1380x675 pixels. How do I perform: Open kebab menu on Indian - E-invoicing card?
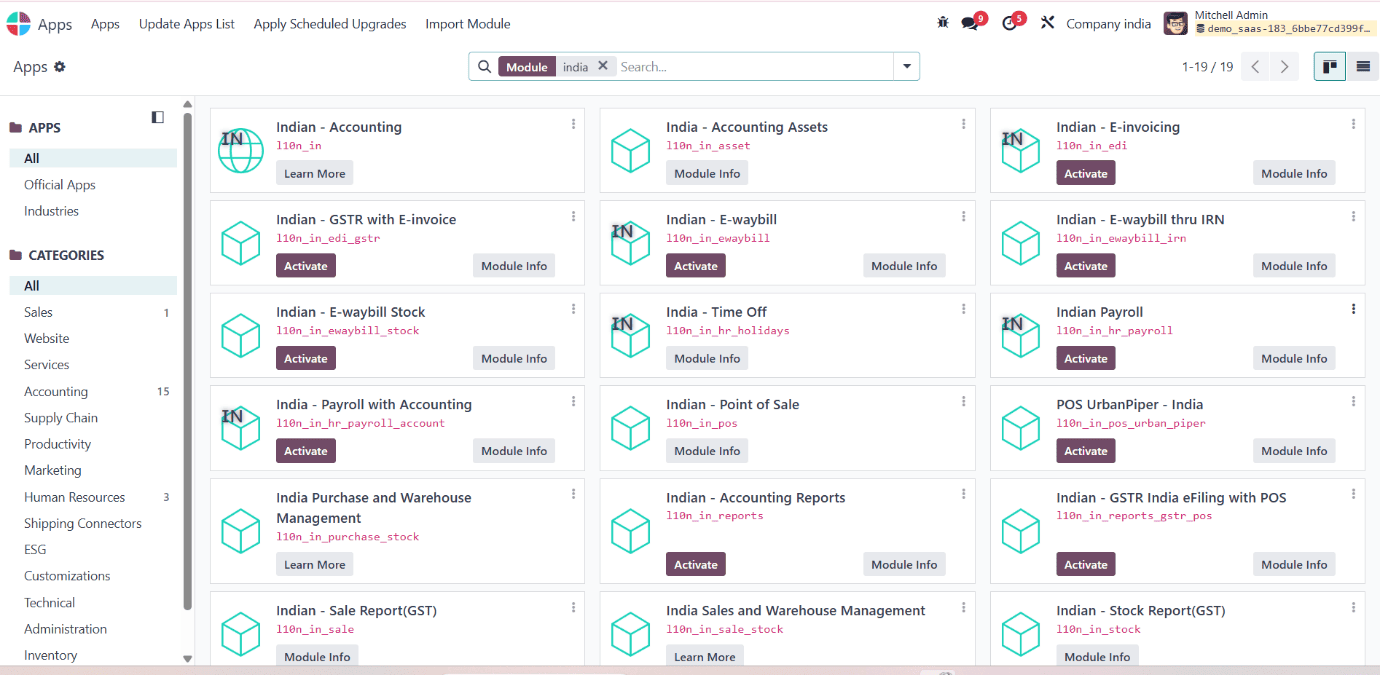[x=1353, y=124]
